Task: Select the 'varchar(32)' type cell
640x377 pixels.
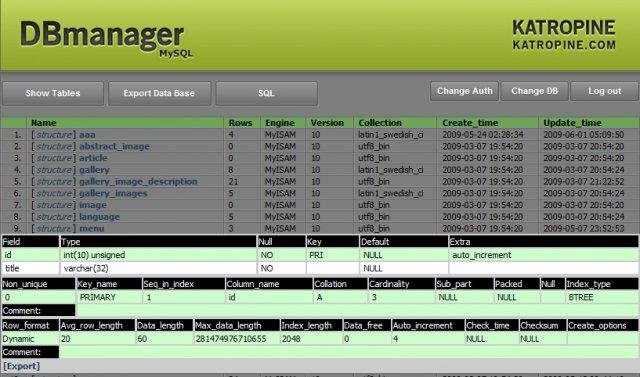Action: pos(158,268)
